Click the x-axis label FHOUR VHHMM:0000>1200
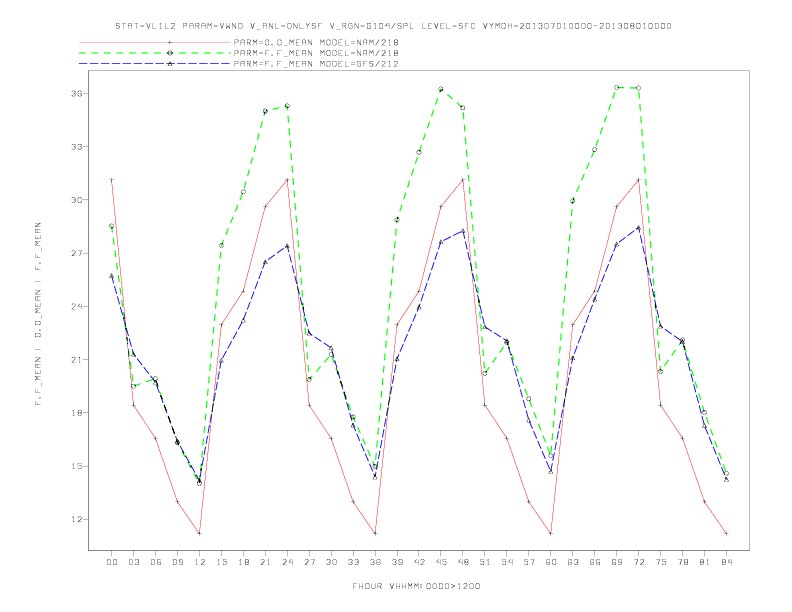792x612 pixels. click(416, 586)
